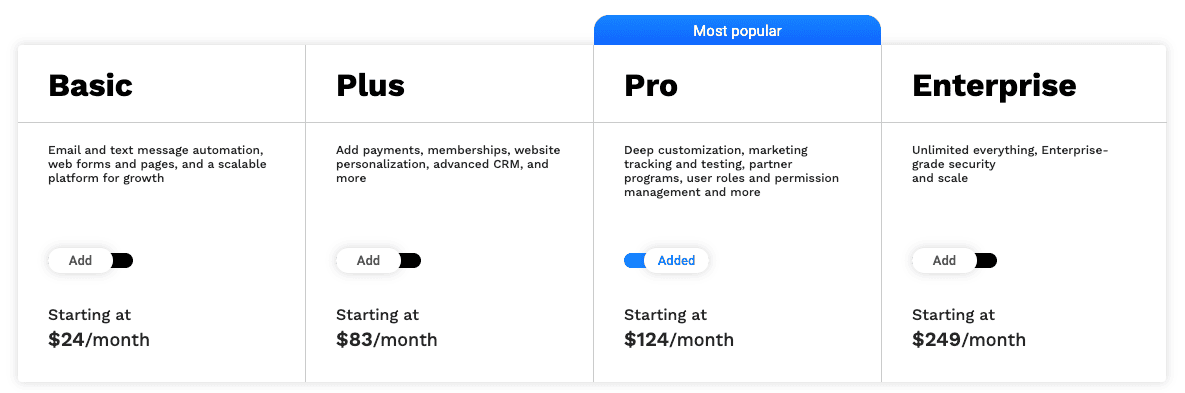The image size is (1185, 393).
Task: Click Pro description about deep customization
Action: [732, 171]
